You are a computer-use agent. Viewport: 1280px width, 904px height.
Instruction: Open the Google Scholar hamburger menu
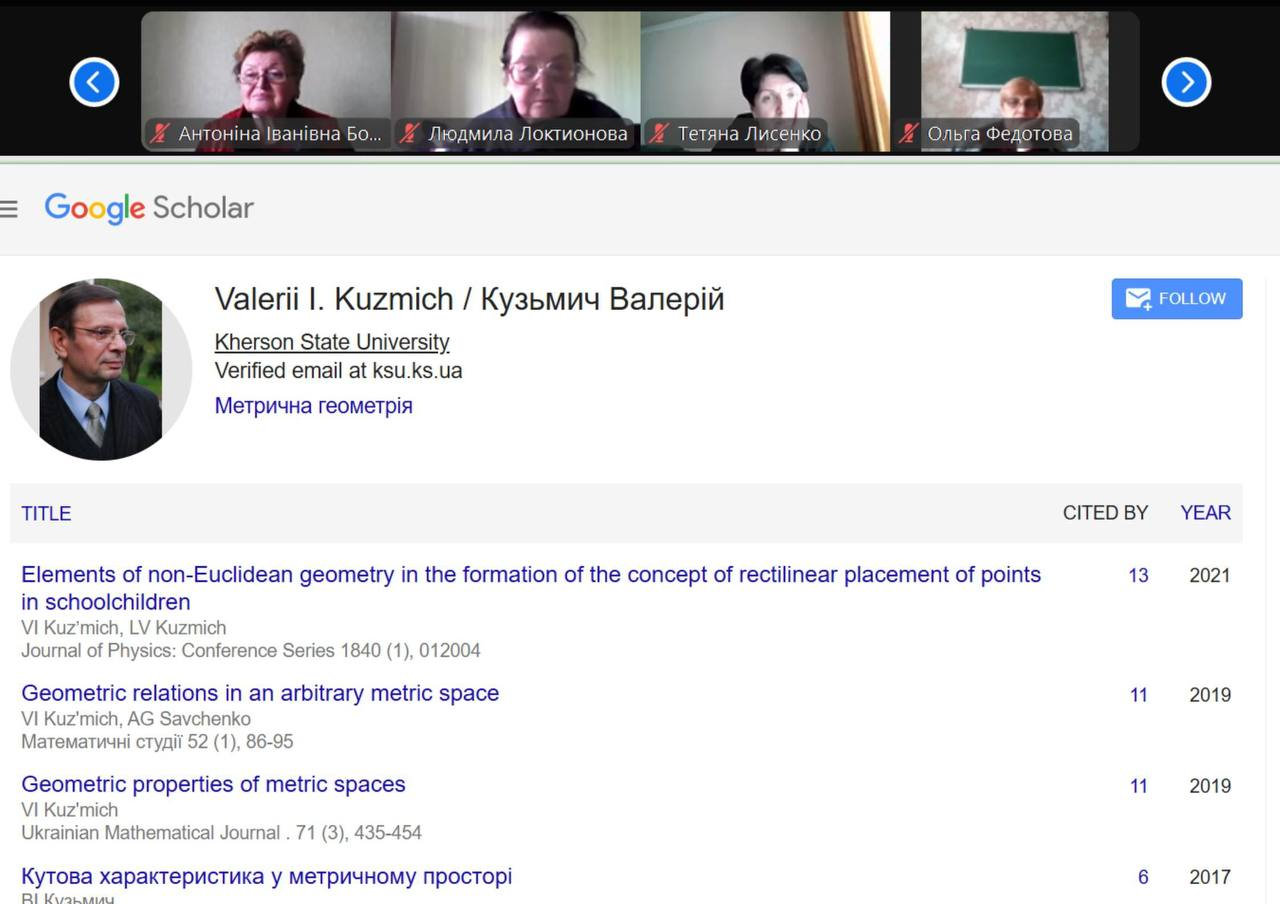point(9,209)
